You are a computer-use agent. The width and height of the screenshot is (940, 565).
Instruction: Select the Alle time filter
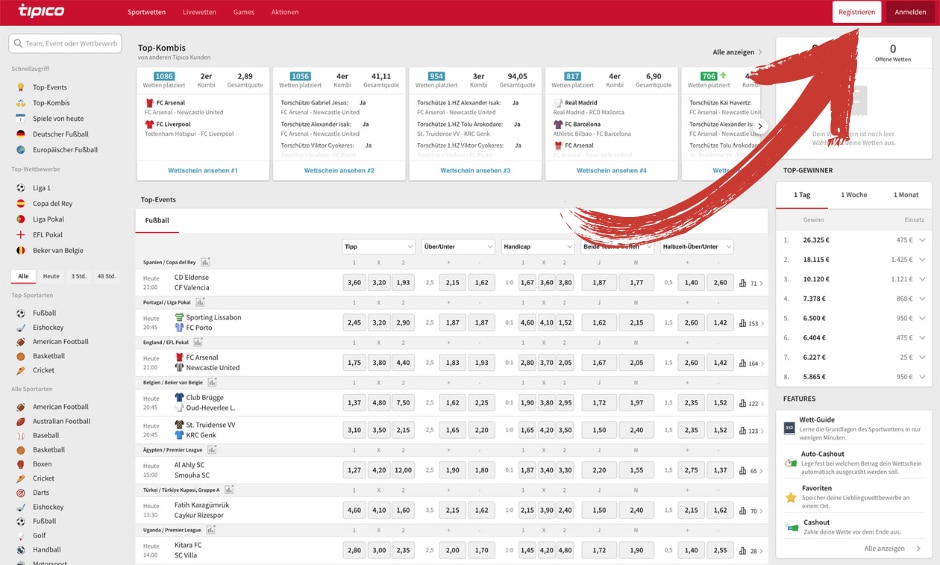pyautogui.click(x=23, y=276)
